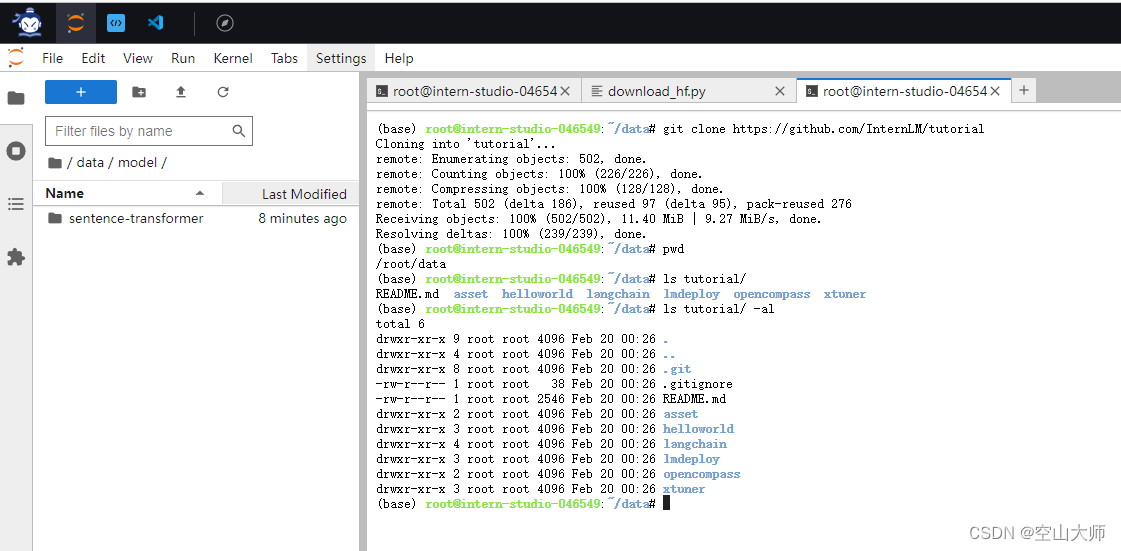This screenshot has width=1121, height=551.
Task: Click '.git' directory in the terminal listing
Action: point(677,369)
